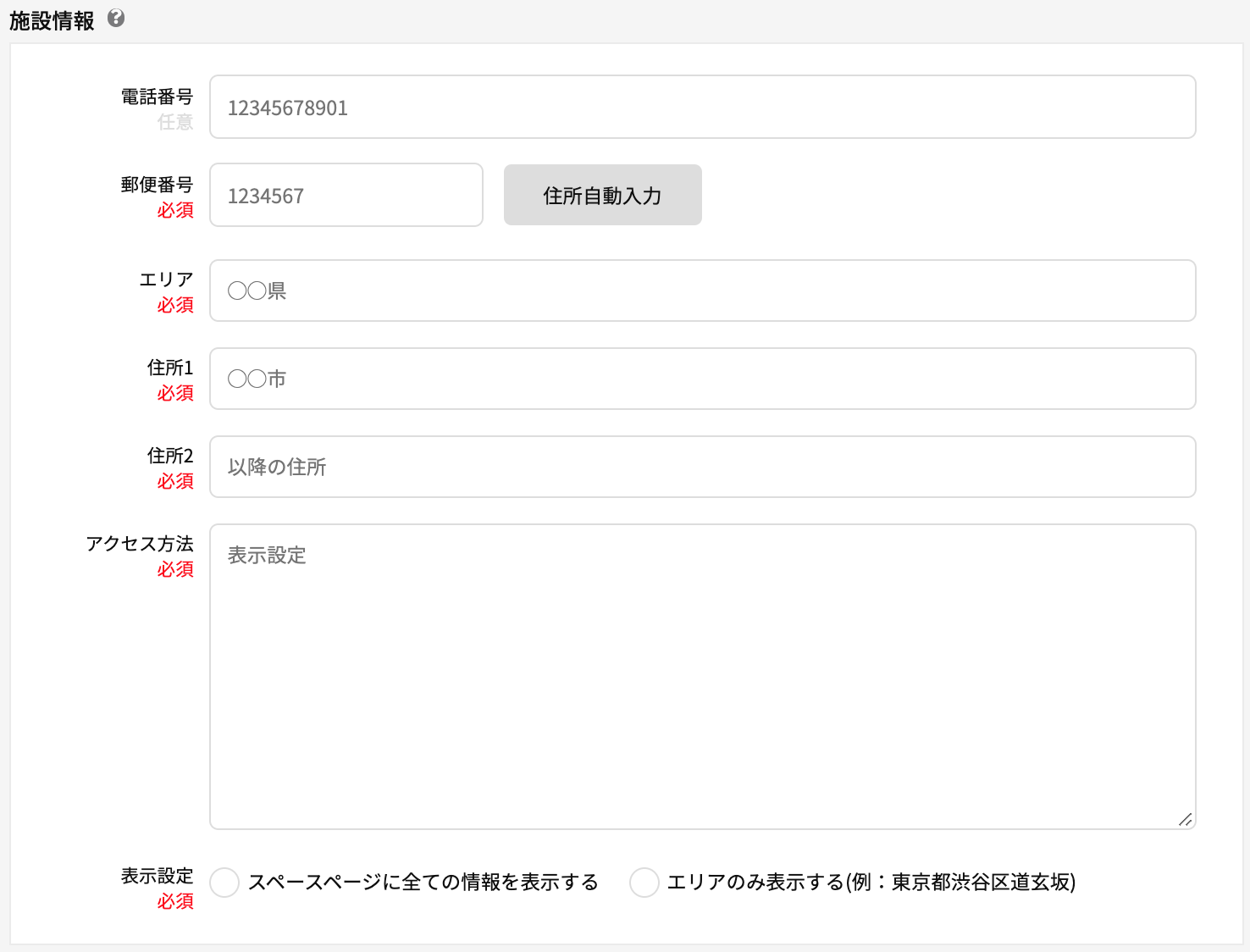Click the 必須 mark under 表示設定 label
Screen dimensions: 1250x952
point(175,901)
